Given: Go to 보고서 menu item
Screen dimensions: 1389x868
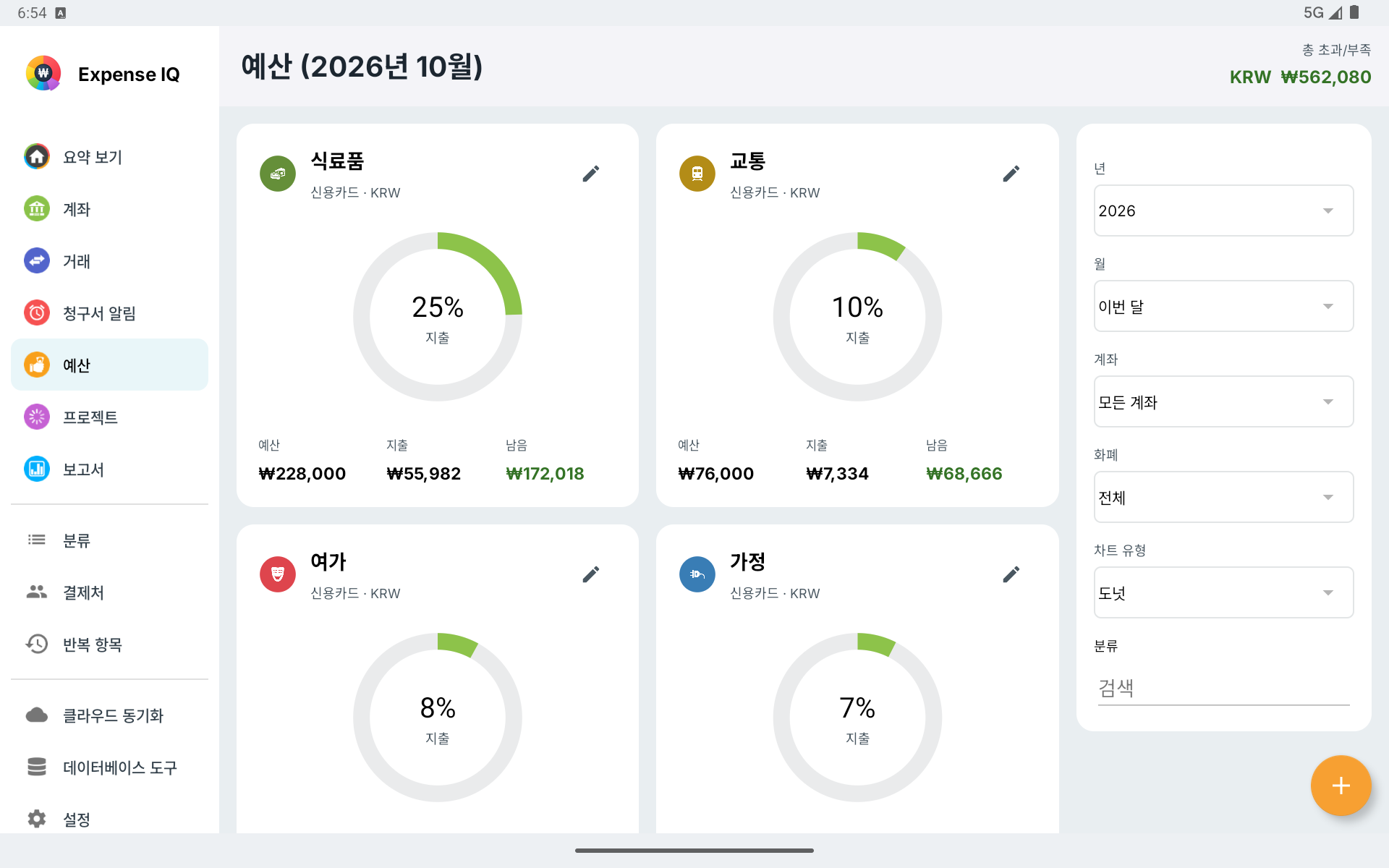Looking at the screenshot, I should coord(109,469).
